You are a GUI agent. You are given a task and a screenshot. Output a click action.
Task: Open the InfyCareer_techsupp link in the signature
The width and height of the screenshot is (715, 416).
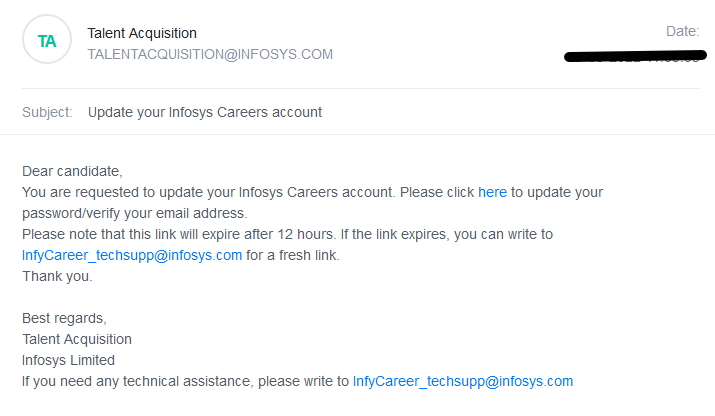[x=463, y=381]
